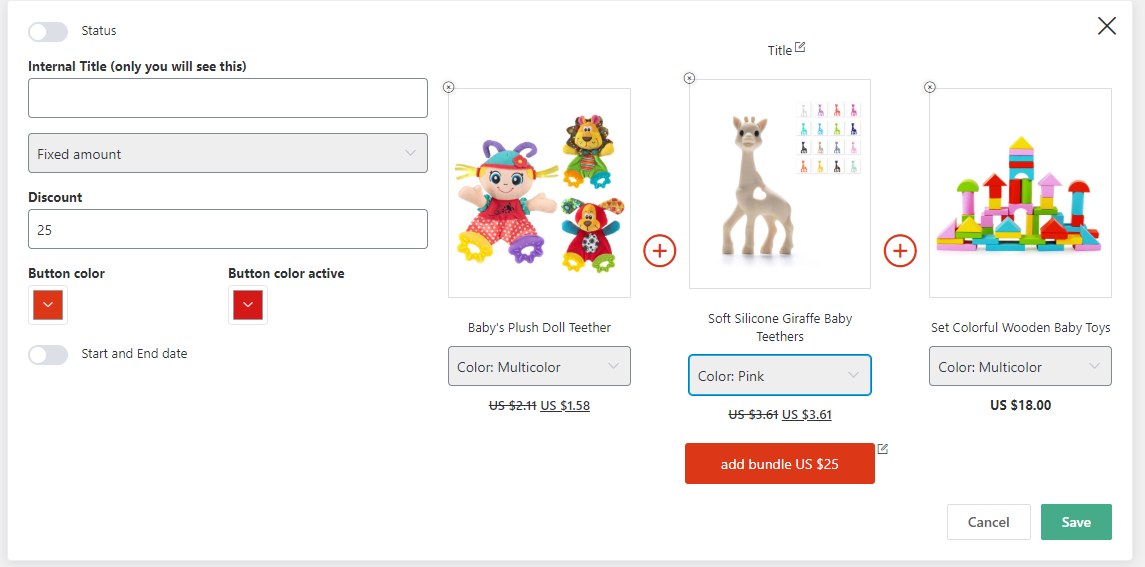The width and height of the screenshot is (1145, 567).
Task: Remove the Silicone Giraffe product from bundle
Action: pos(689,78)
